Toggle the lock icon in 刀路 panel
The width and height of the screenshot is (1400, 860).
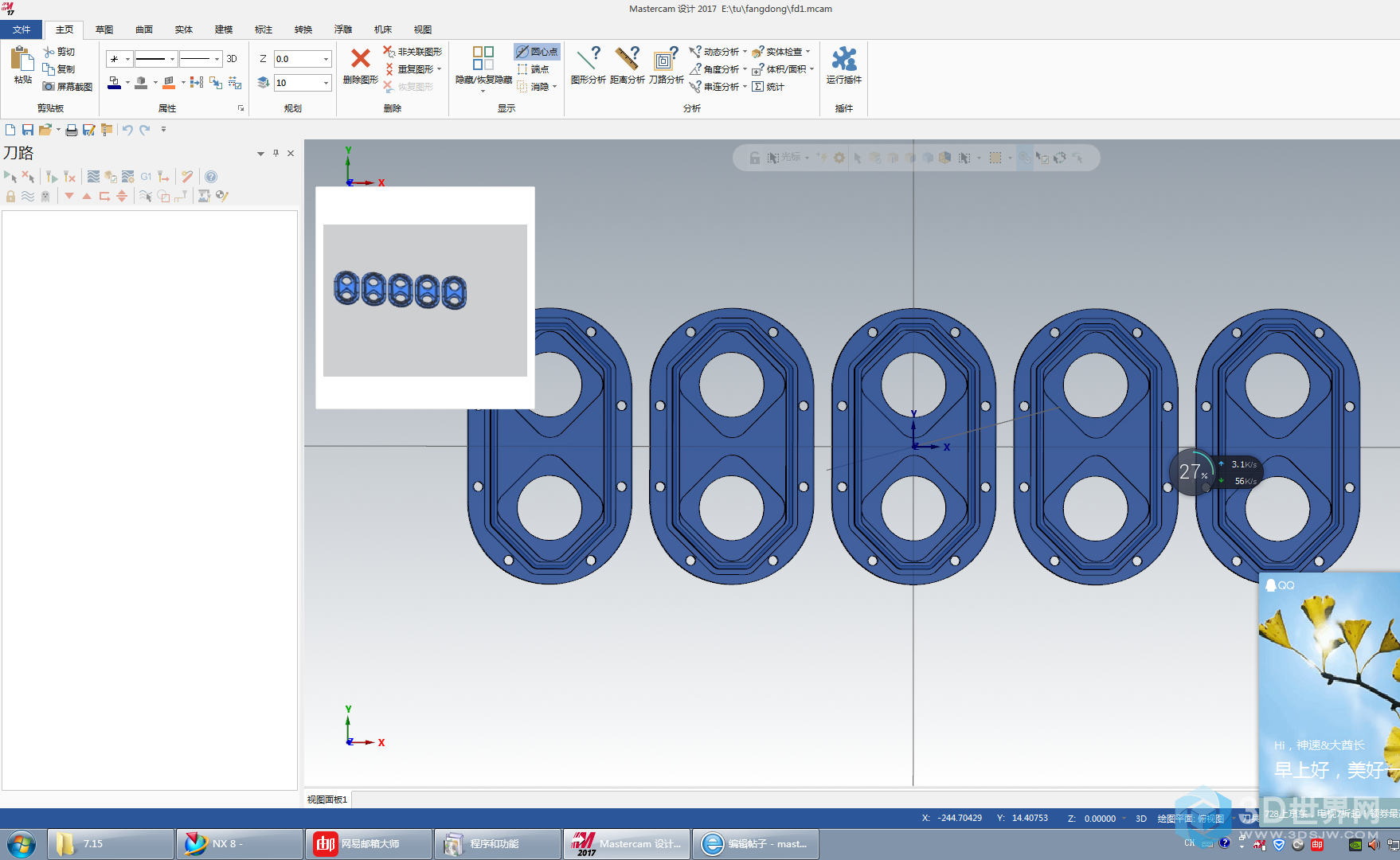[10, 196]
